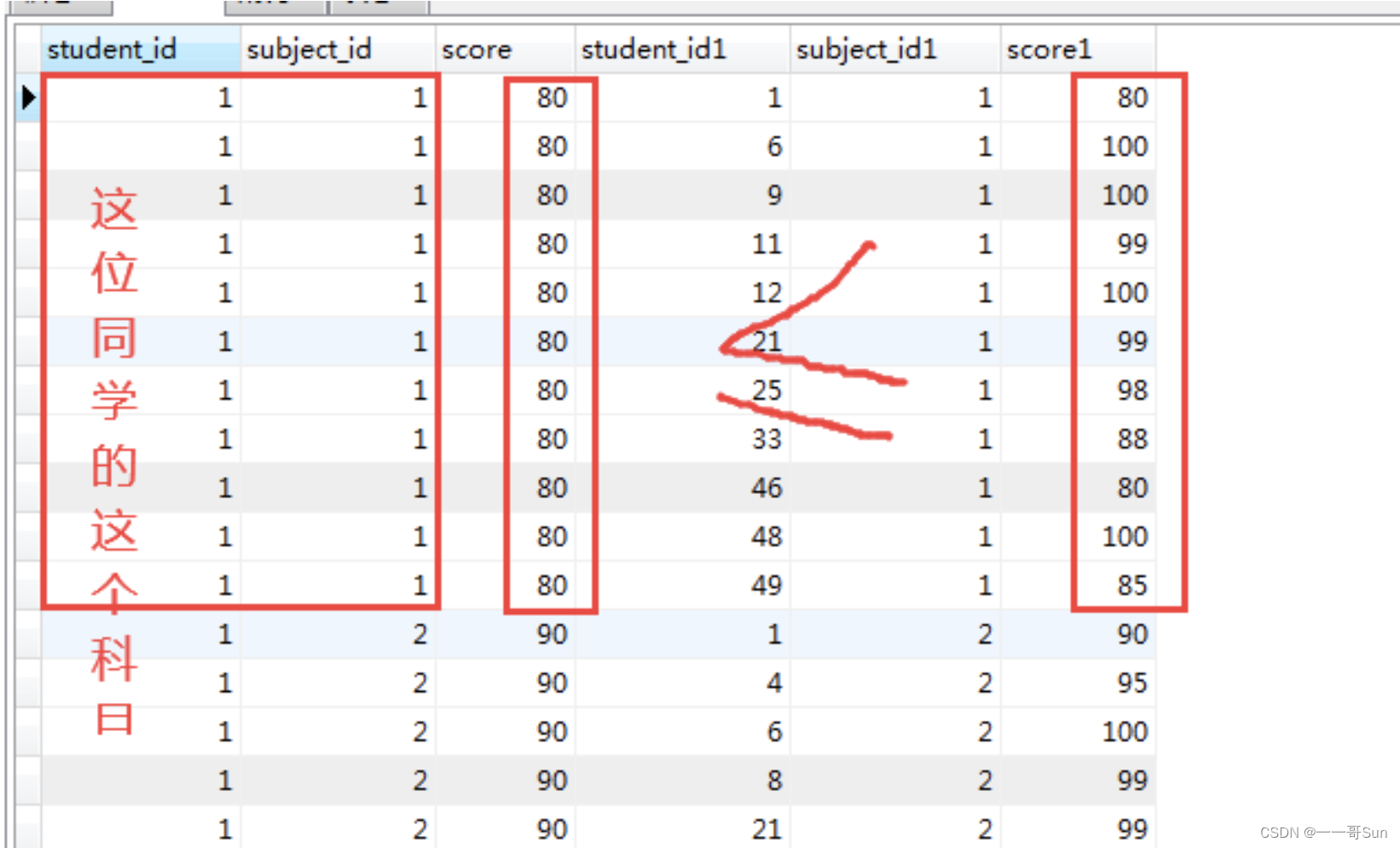Select score1 value 99 in student_id1 11 row
The width and height of the screenshot is (1400, 848).
tap(1078, 244)
